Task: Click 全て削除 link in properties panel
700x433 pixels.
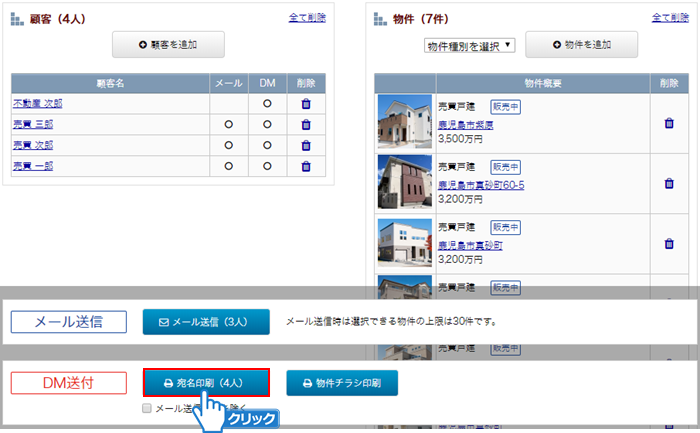Action: click(670, 18)
